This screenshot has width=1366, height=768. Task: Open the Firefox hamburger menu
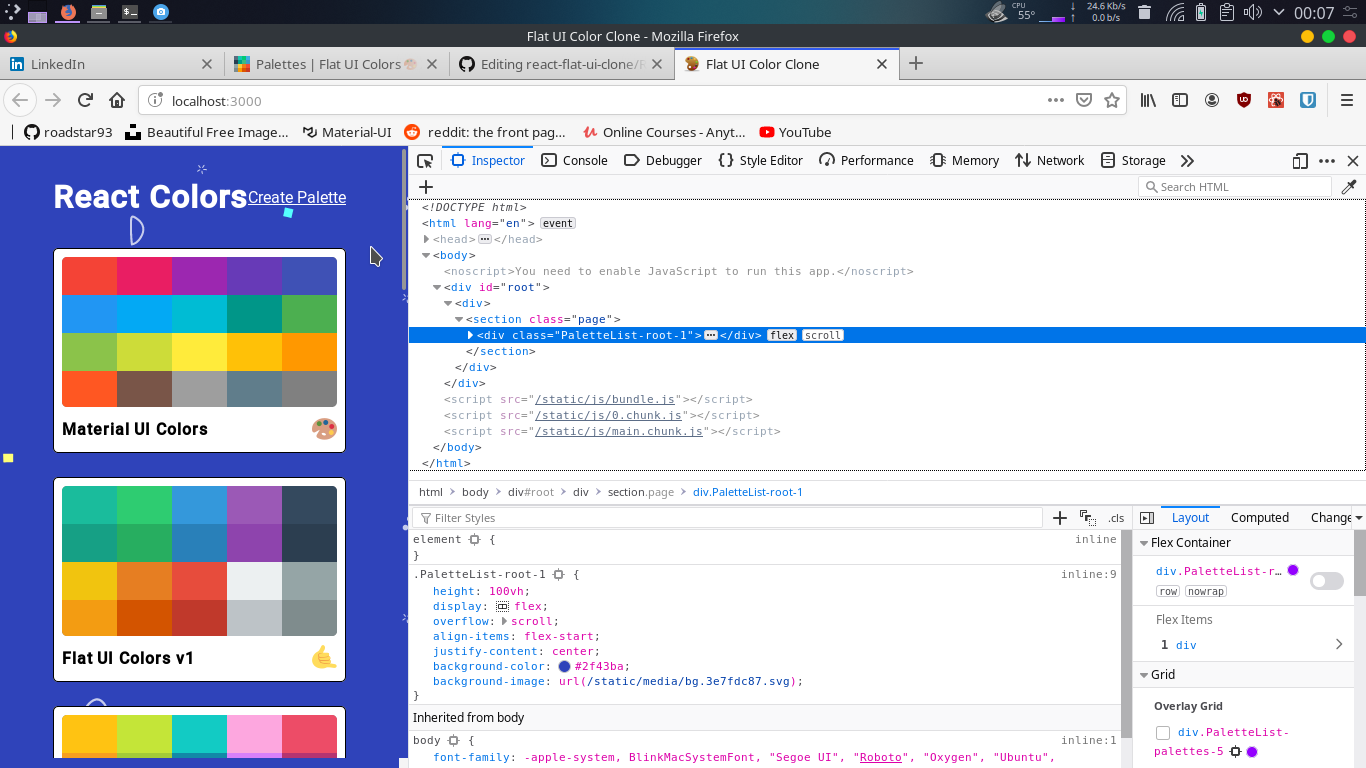(1347, 100)
